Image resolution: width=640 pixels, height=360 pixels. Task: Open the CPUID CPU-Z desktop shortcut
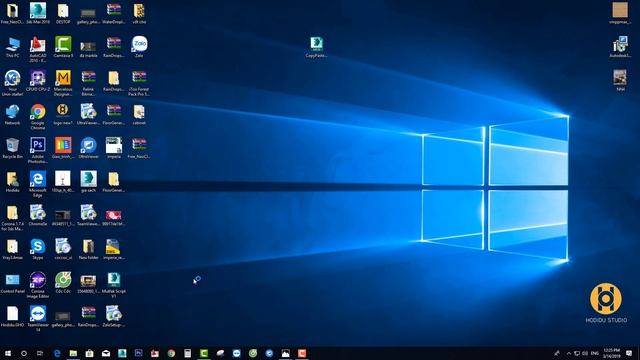point(38,81)
